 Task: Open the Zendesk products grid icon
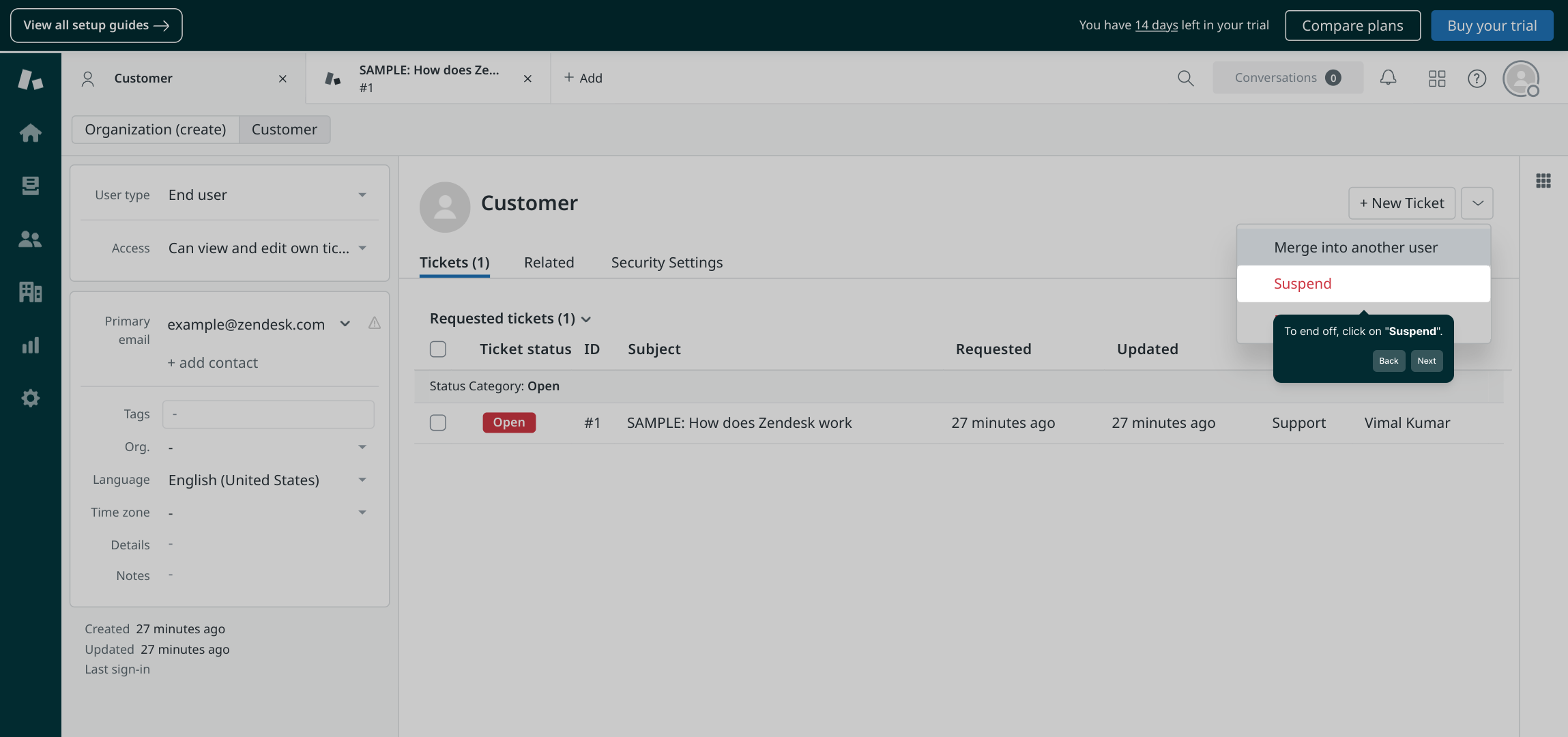[1437, 78]
